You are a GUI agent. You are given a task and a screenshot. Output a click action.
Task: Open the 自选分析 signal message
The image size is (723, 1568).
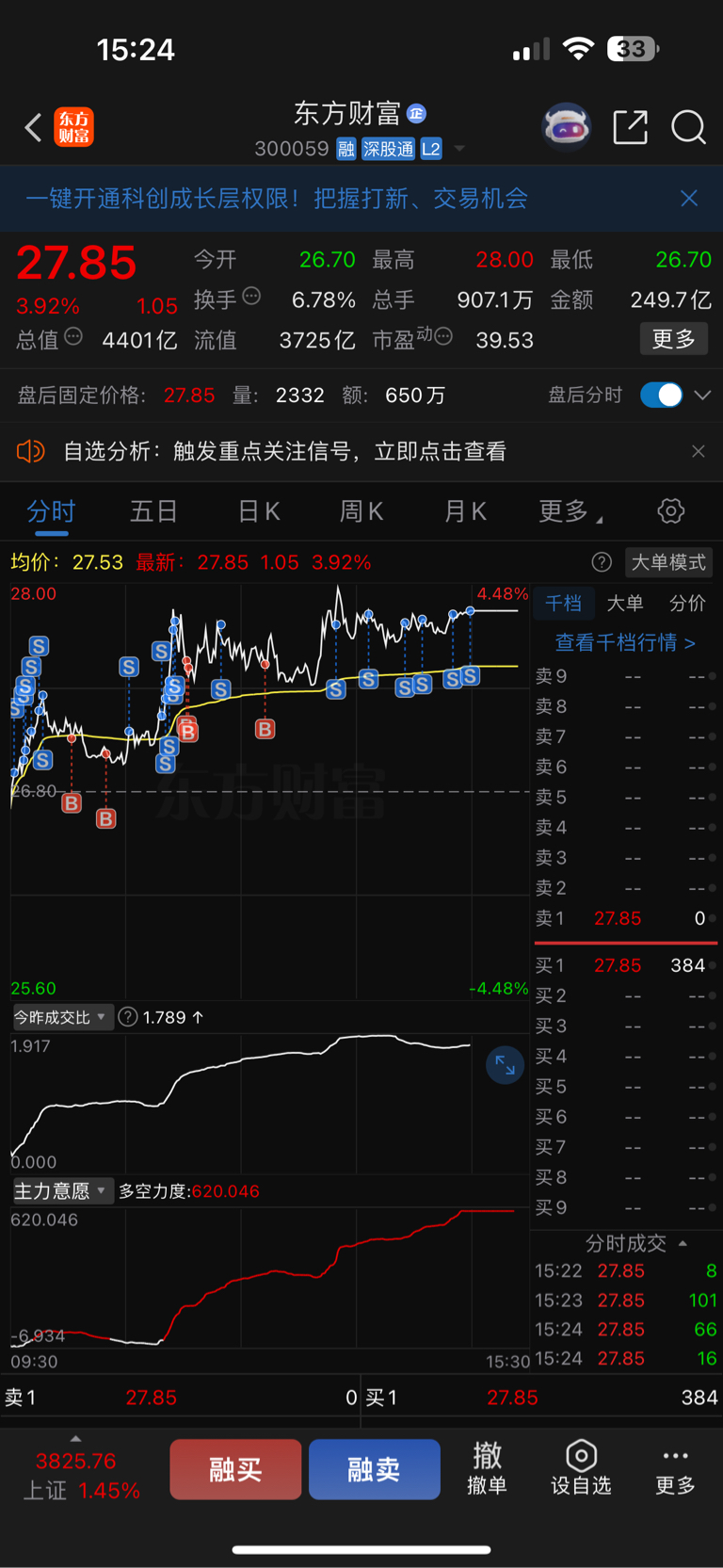coord(284,451)
